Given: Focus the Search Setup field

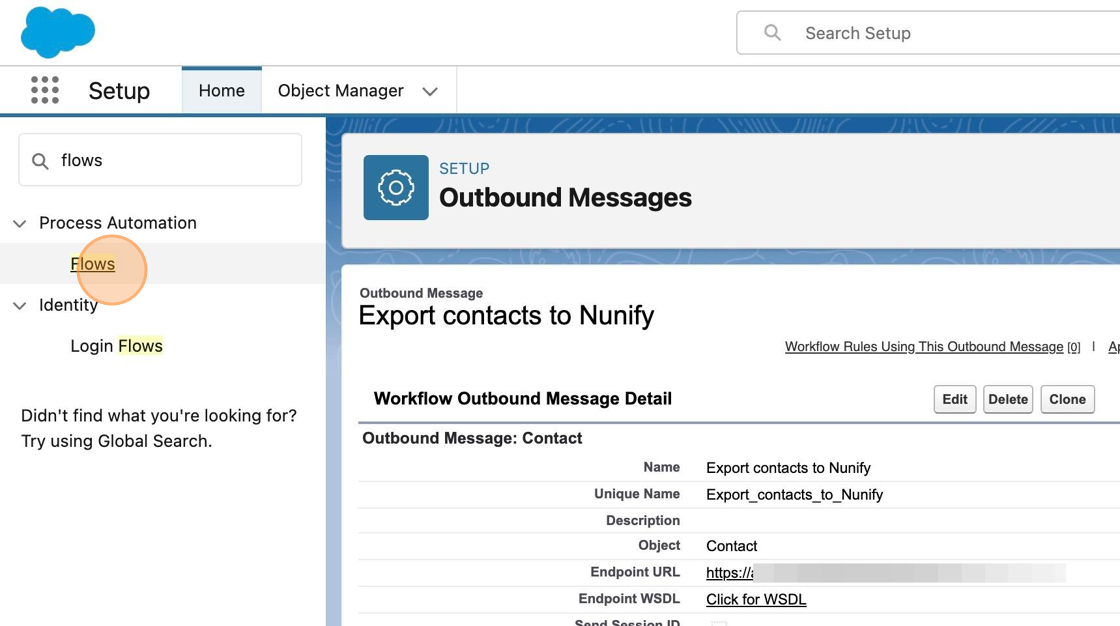Looking at the screenshot, I should coord(929,33).
